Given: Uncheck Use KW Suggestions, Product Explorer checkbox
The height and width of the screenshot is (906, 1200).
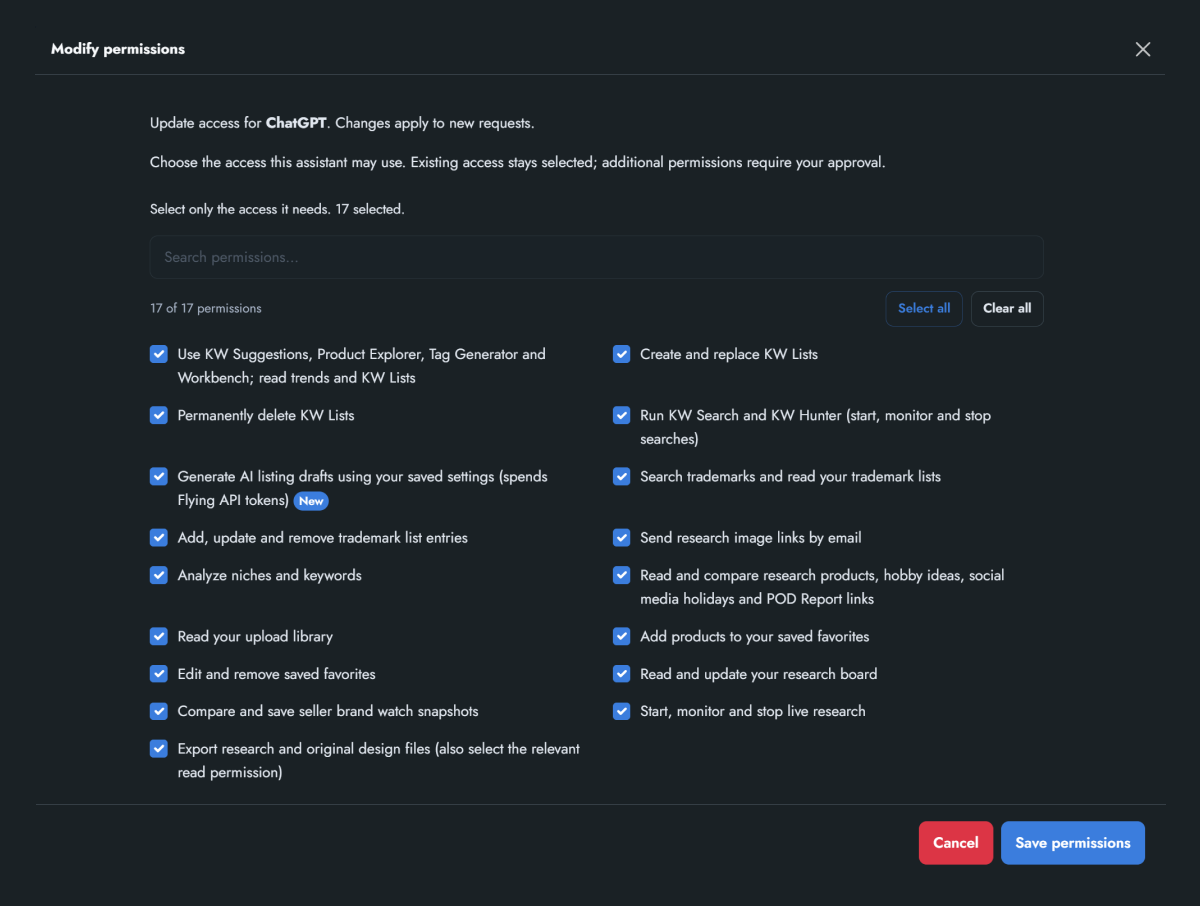Looking at the screenshot, I should click(x=158, y=354).
